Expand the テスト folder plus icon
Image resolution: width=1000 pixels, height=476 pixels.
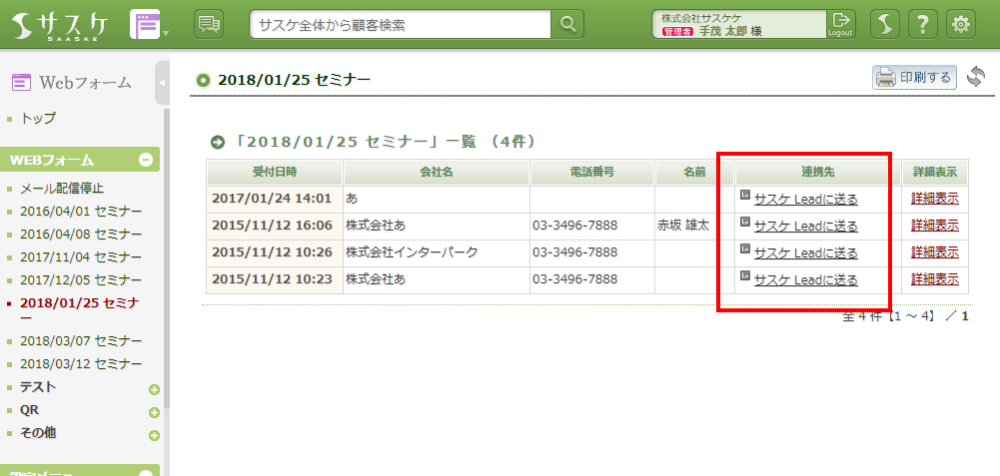[154, 390]
